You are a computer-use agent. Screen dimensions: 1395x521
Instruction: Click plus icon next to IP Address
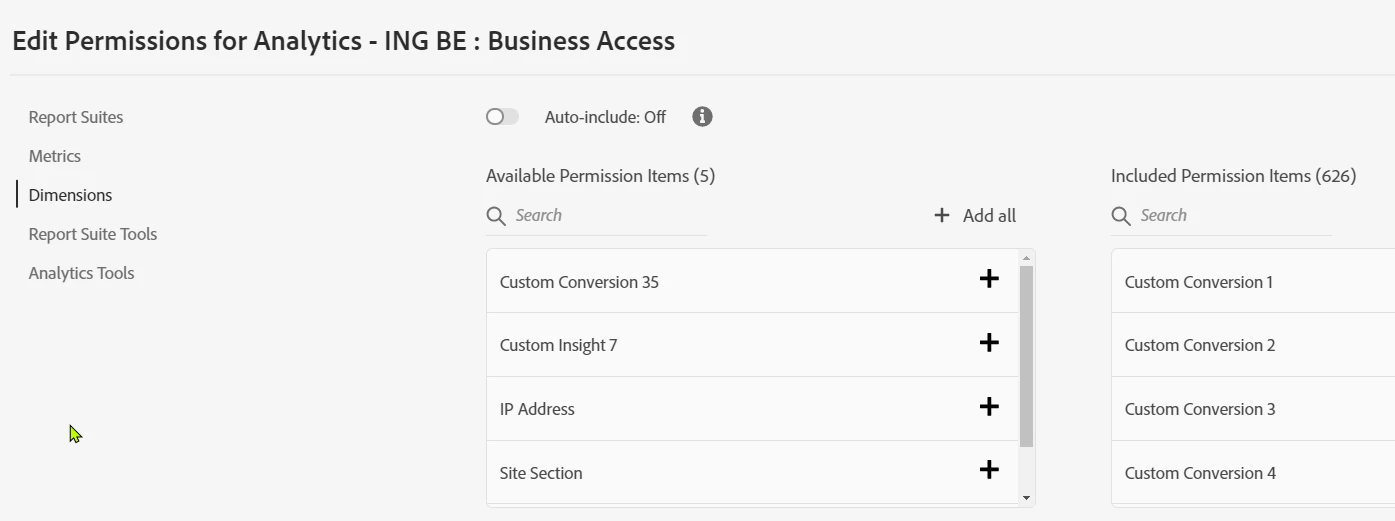(988, 406)
